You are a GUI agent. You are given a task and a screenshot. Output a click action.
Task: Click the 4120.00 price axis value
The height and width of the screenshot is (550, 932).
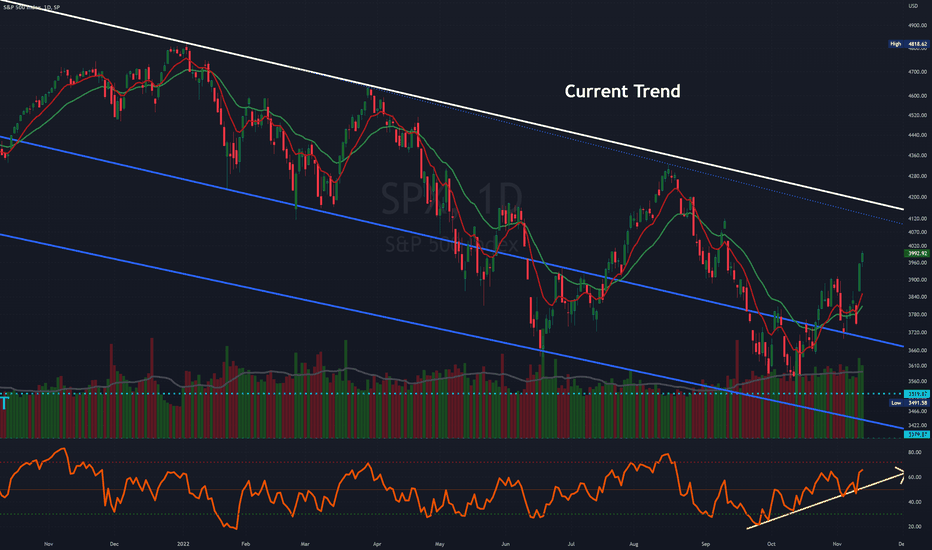tap(917, 219)
